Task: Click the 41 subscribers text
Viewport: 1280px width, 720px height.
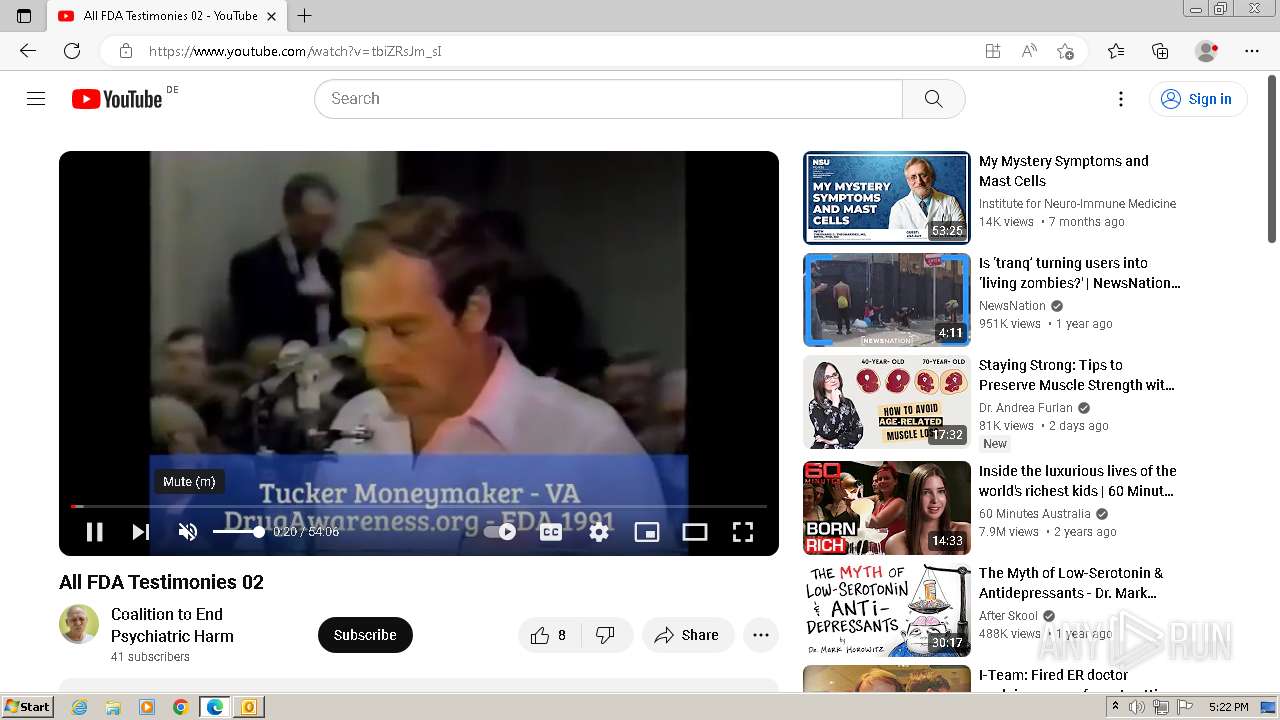Action: point(150,657)
